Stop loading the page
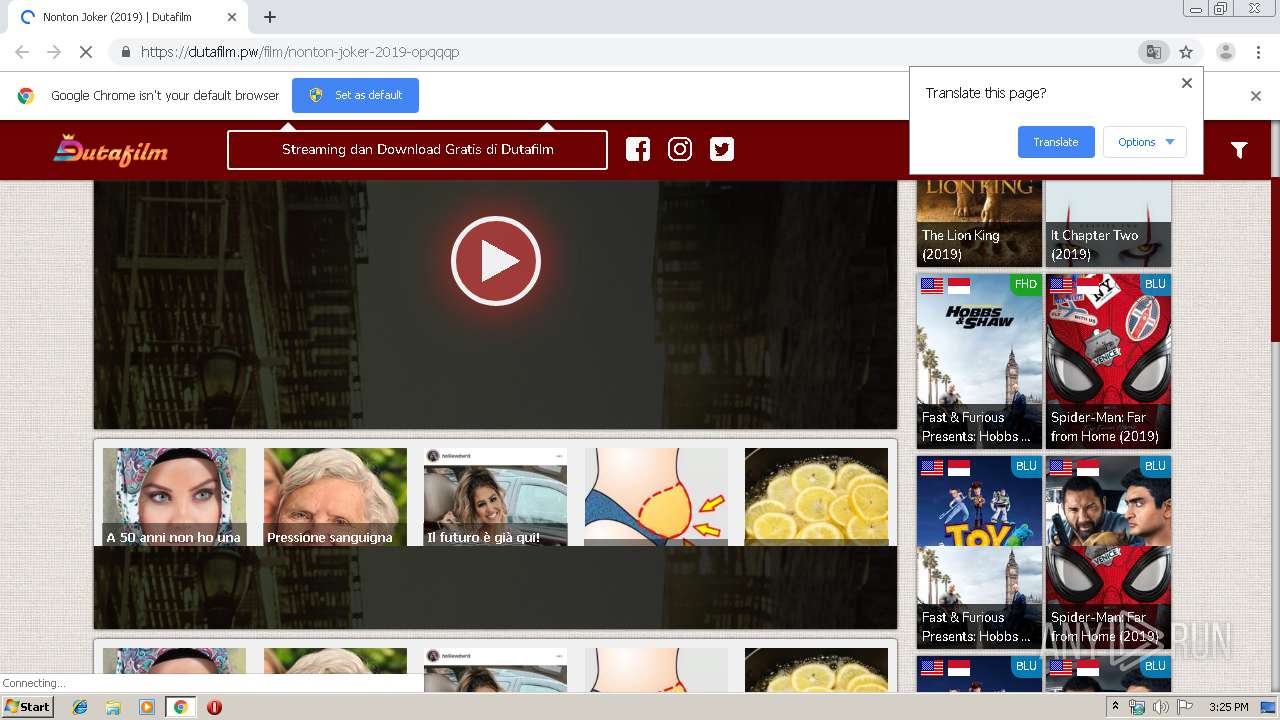 pos(86,52)
